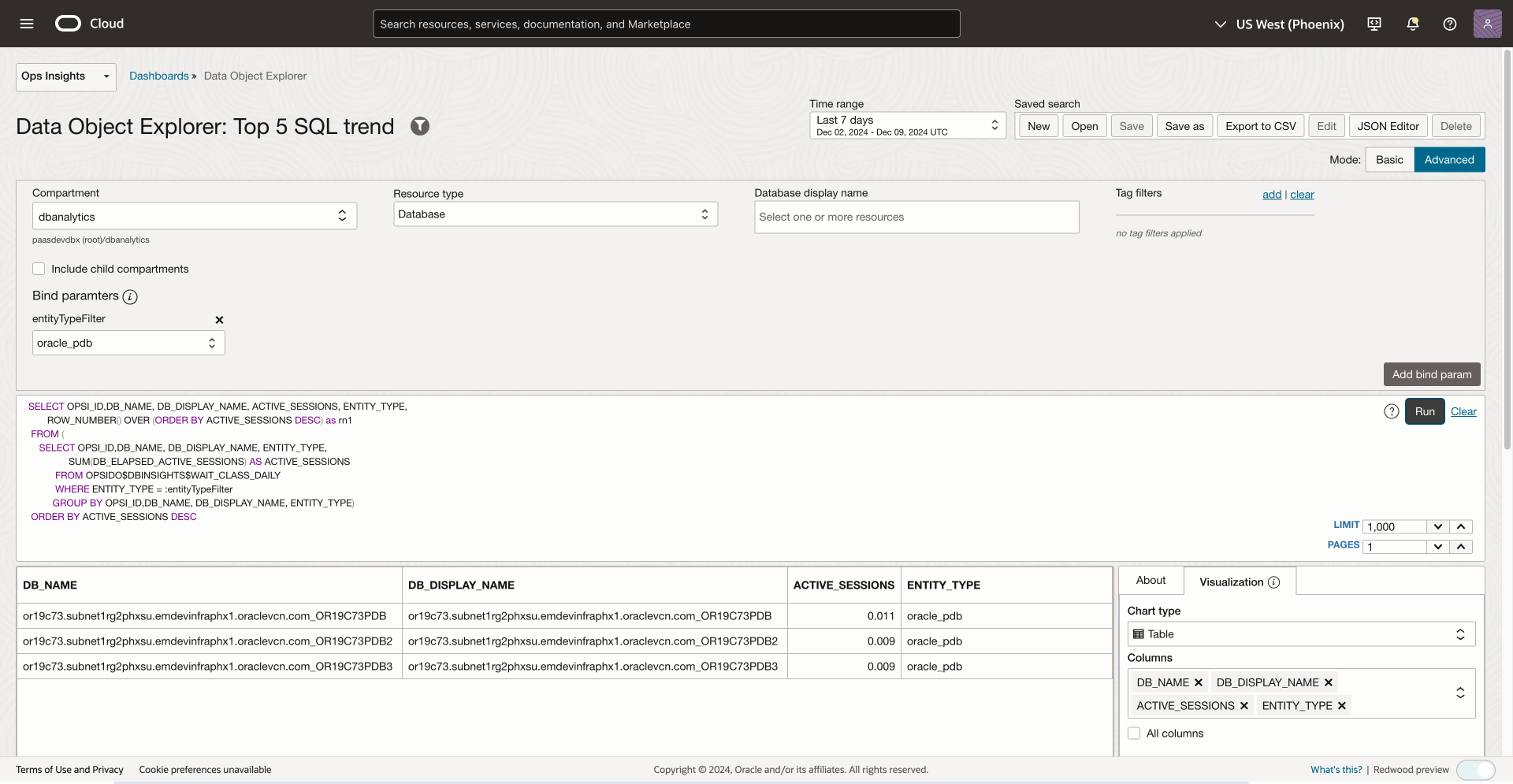
Task: Switch to the Visualization tab
Action: 1240,581
